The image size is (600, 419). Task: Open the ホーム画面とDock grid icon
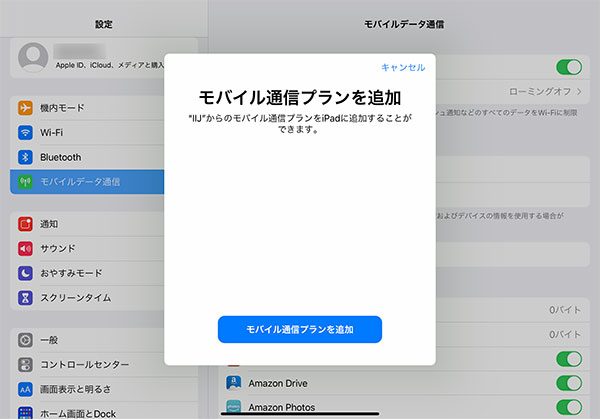tap(25, 413)
